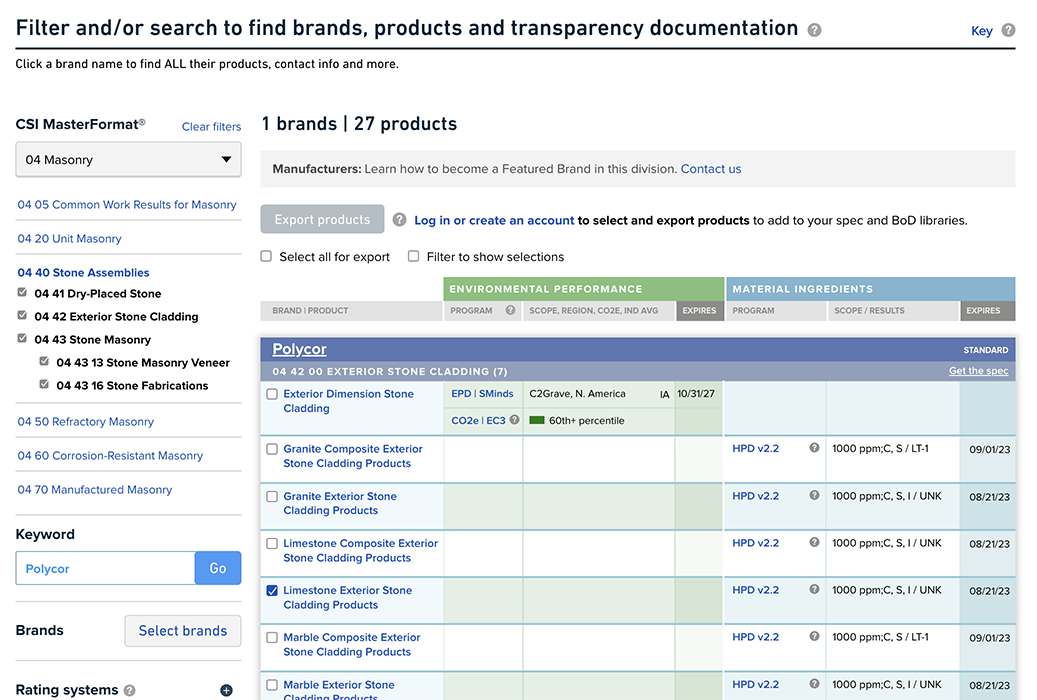Click help icon next to Export products button
1037x700 pixels.
click(399, 220)
